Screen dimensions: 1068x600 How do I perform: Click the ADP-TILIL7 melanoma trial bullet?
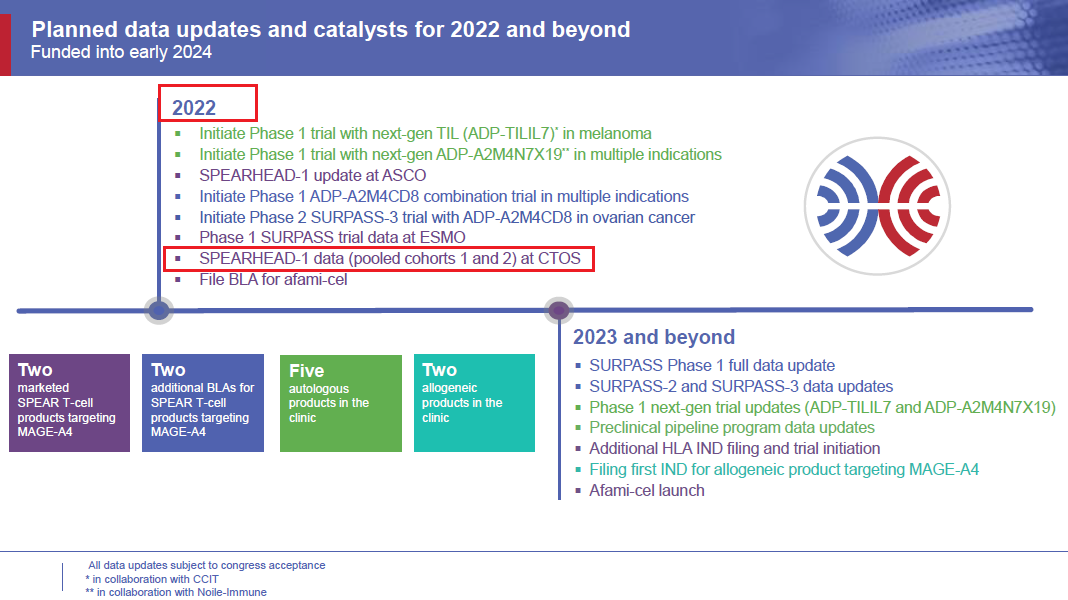pos(425,133)
